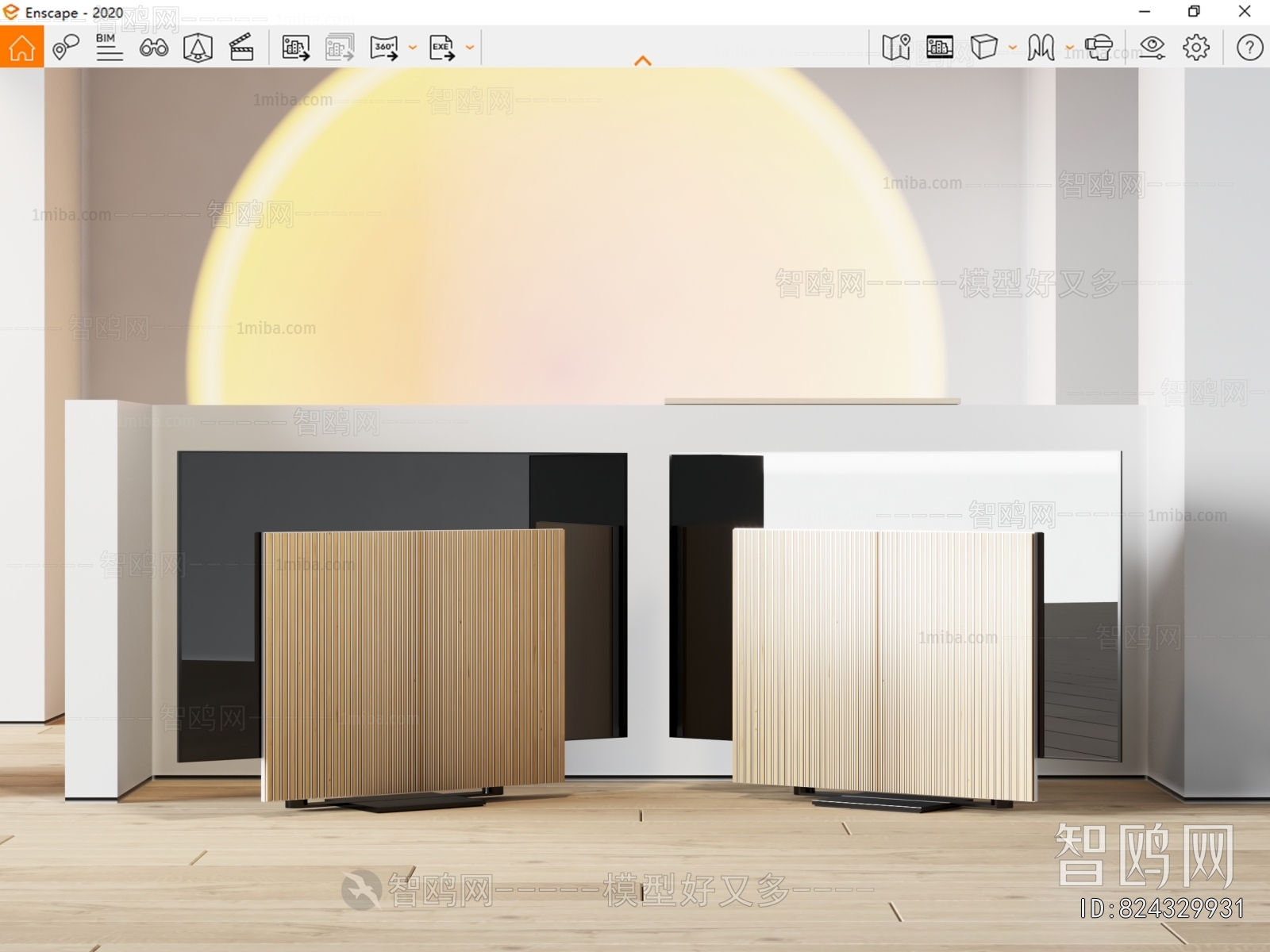Expand the EXE export dropdown arrow
The width and height of the screenshot is (1270, 952).
[x=469, y=48]
